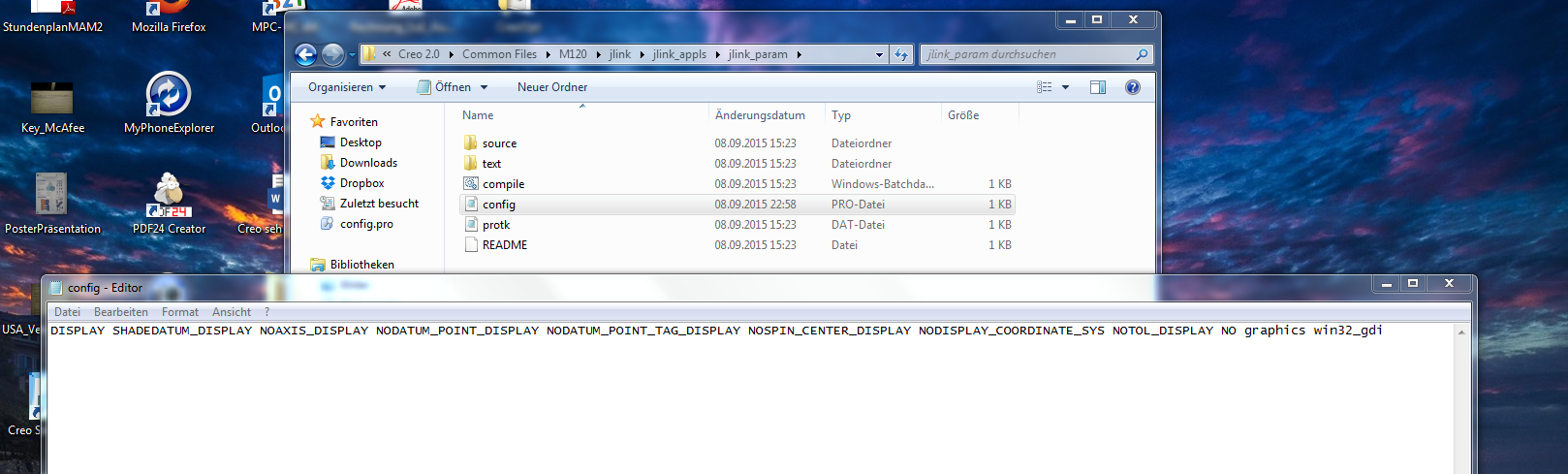Open Datei menu in Editor

68,312
